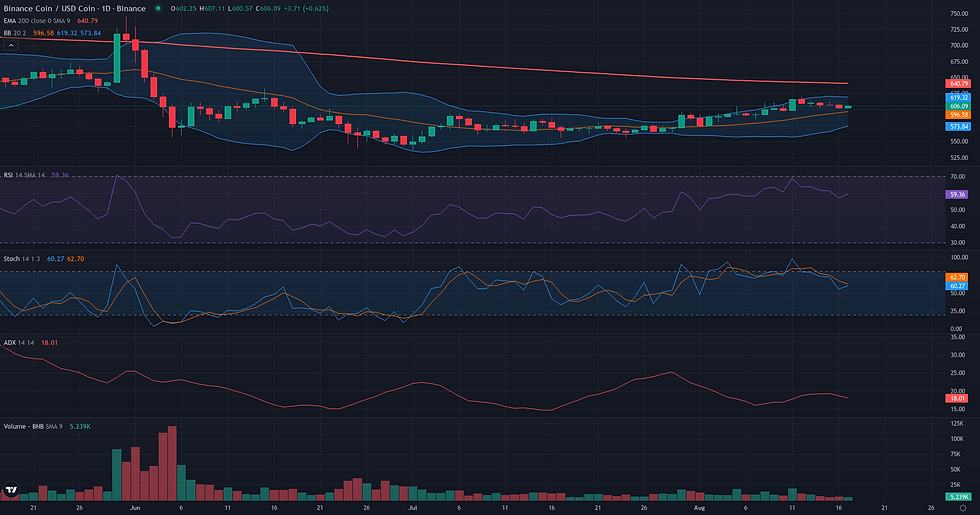
Task: Click the 60.27 value in Stoch legend
Action: 56,259
